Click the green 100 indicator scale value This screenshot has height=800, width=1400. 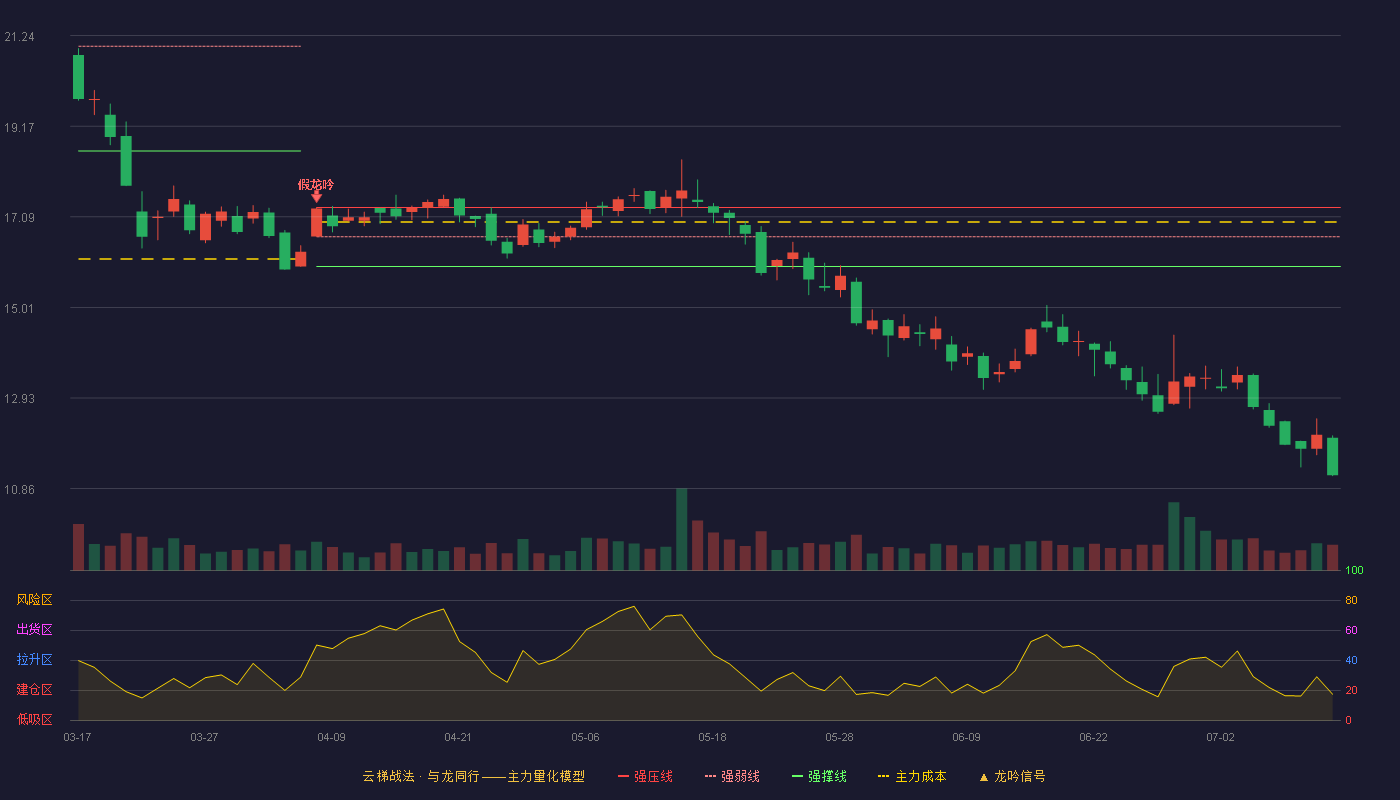pos(1354,571)
